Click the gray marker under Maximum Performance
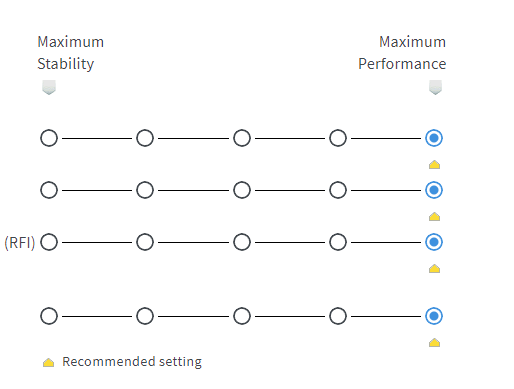 (x=435, y=87)
